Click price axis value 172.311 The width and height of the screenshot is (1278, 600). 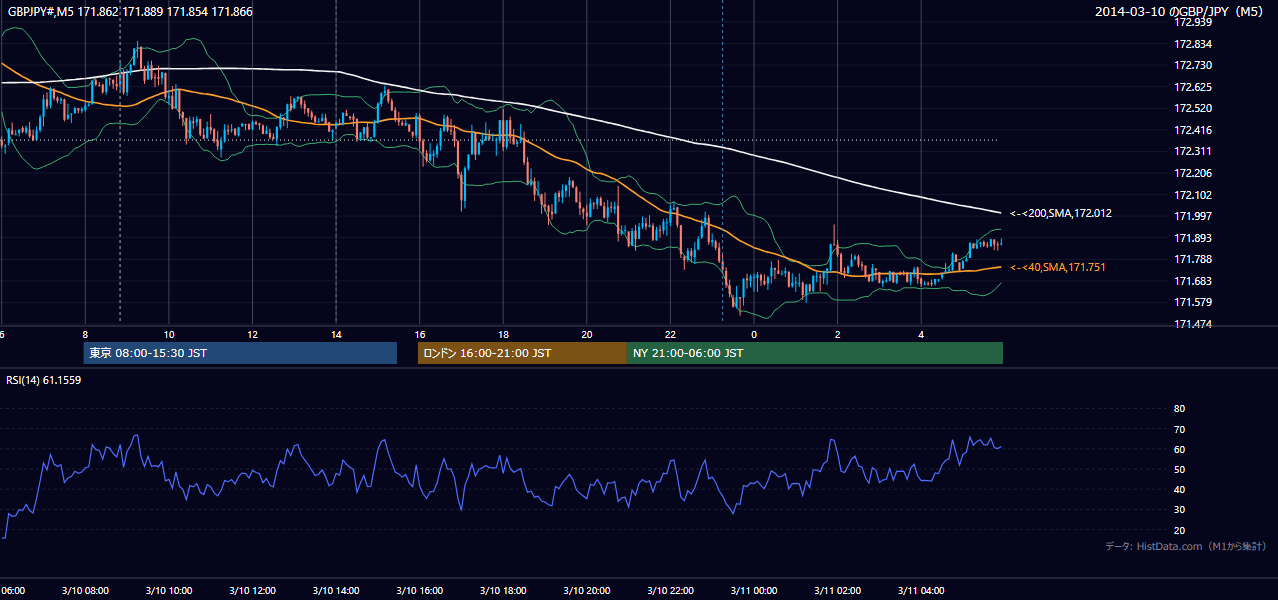click(1192, 152)
